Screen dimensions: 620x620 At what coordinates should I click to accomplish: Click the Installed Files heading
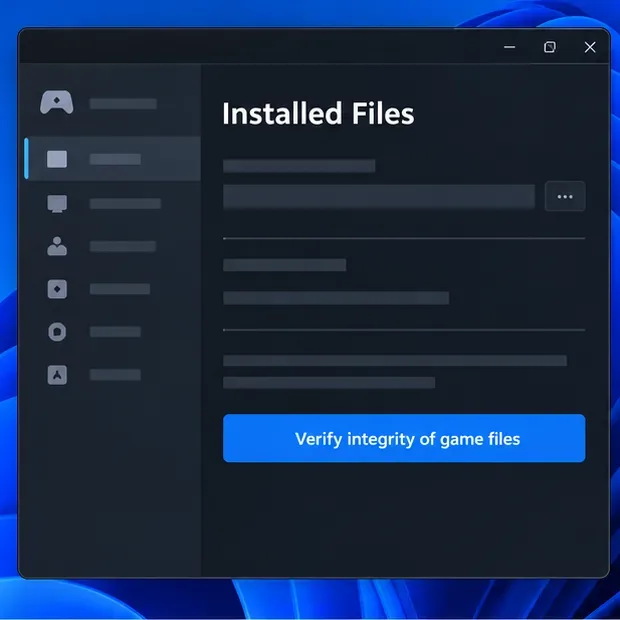point(318,114)
